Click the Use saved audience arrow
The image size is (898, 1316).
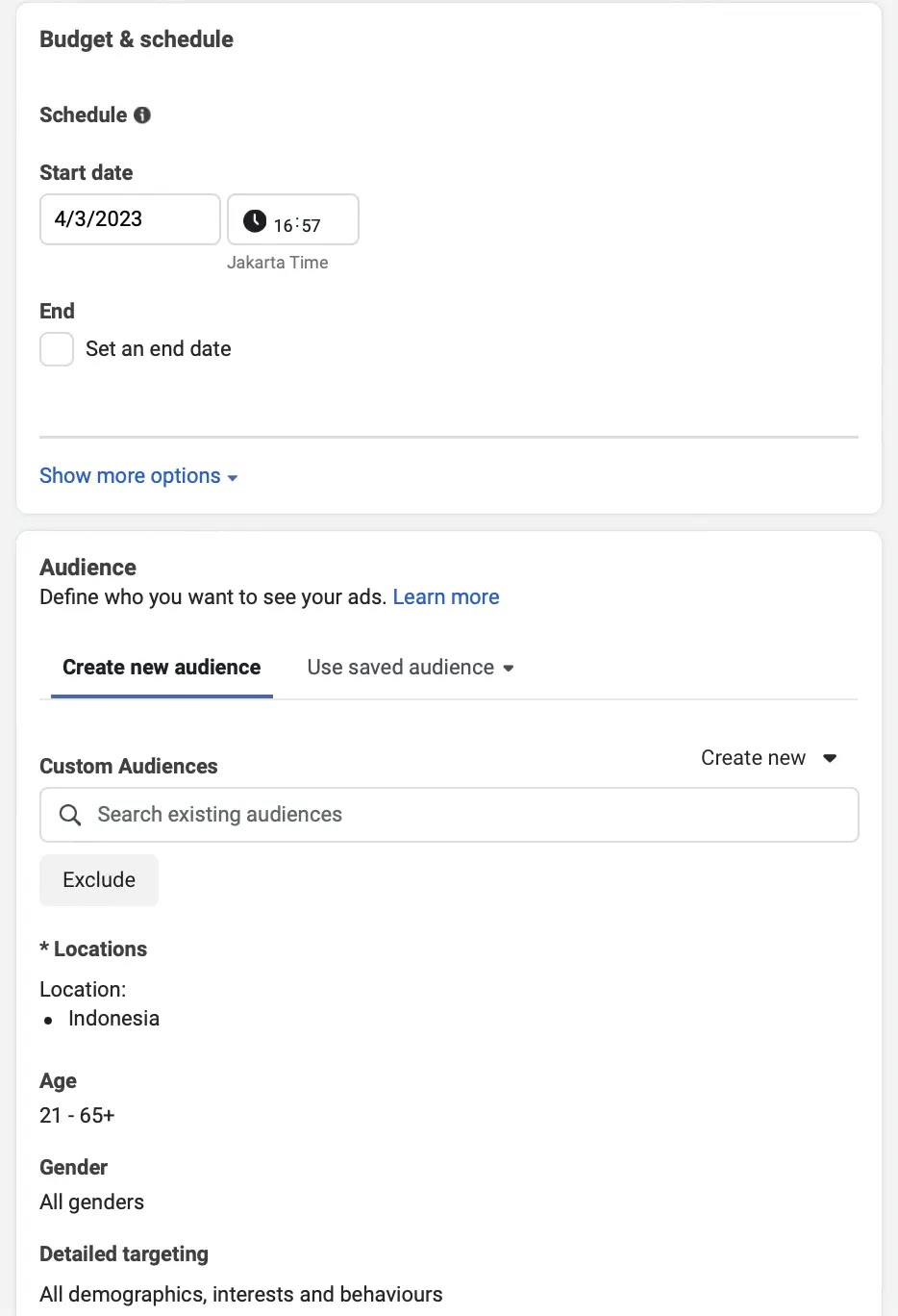click(509, 668)
